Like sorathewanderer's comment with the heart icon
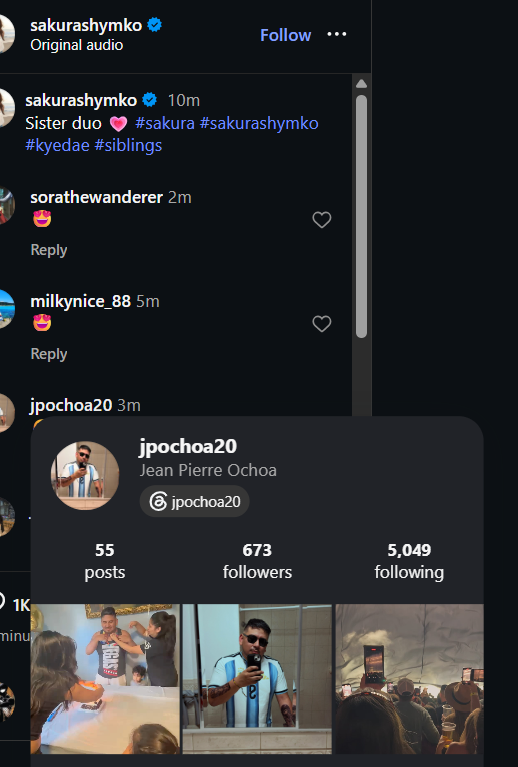This screenshot has width=518, height=767. coord(322,220)
